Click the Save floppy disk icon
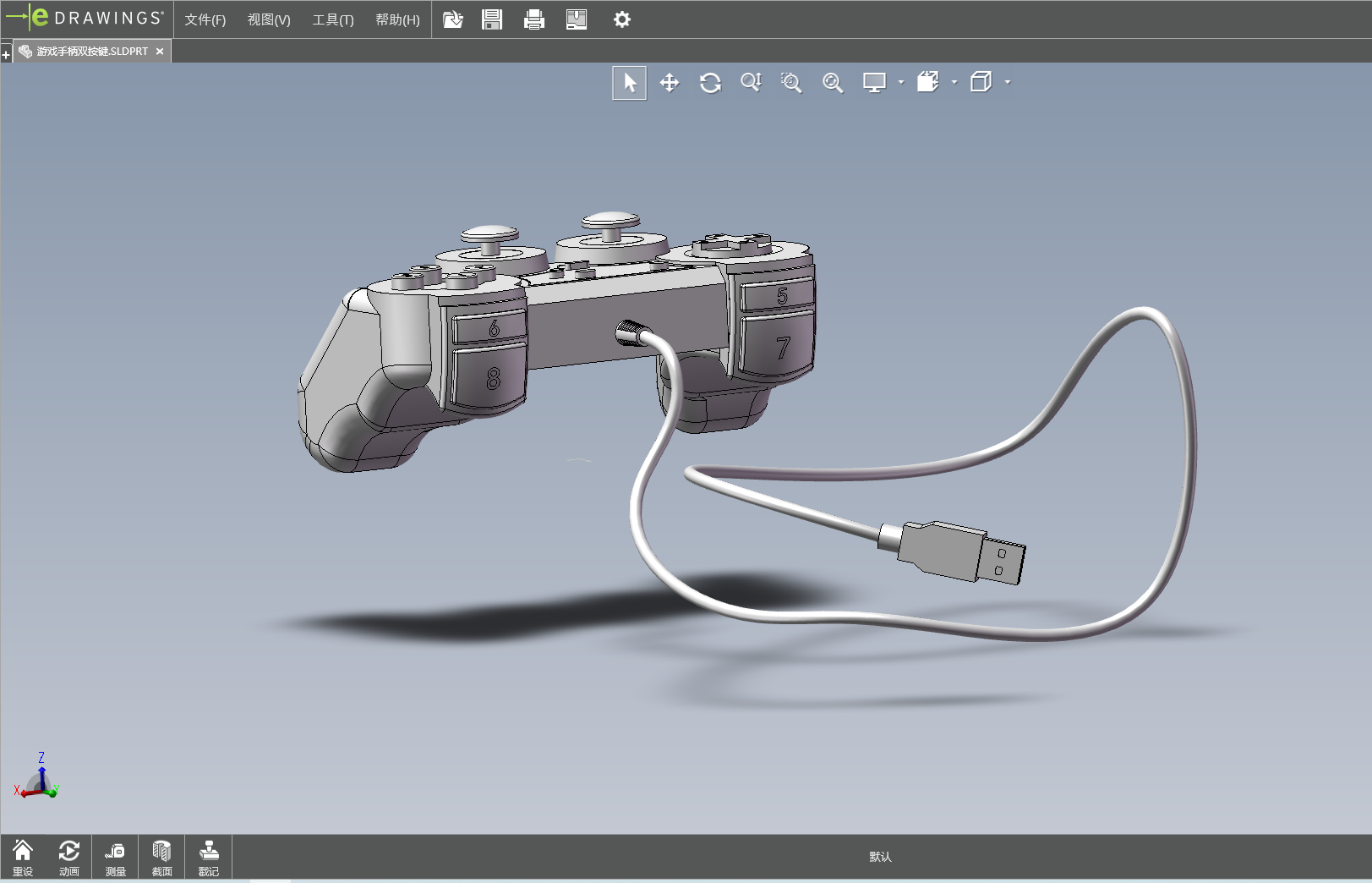The width and height of the screenshot is (1372, 883). coord(492,19)
